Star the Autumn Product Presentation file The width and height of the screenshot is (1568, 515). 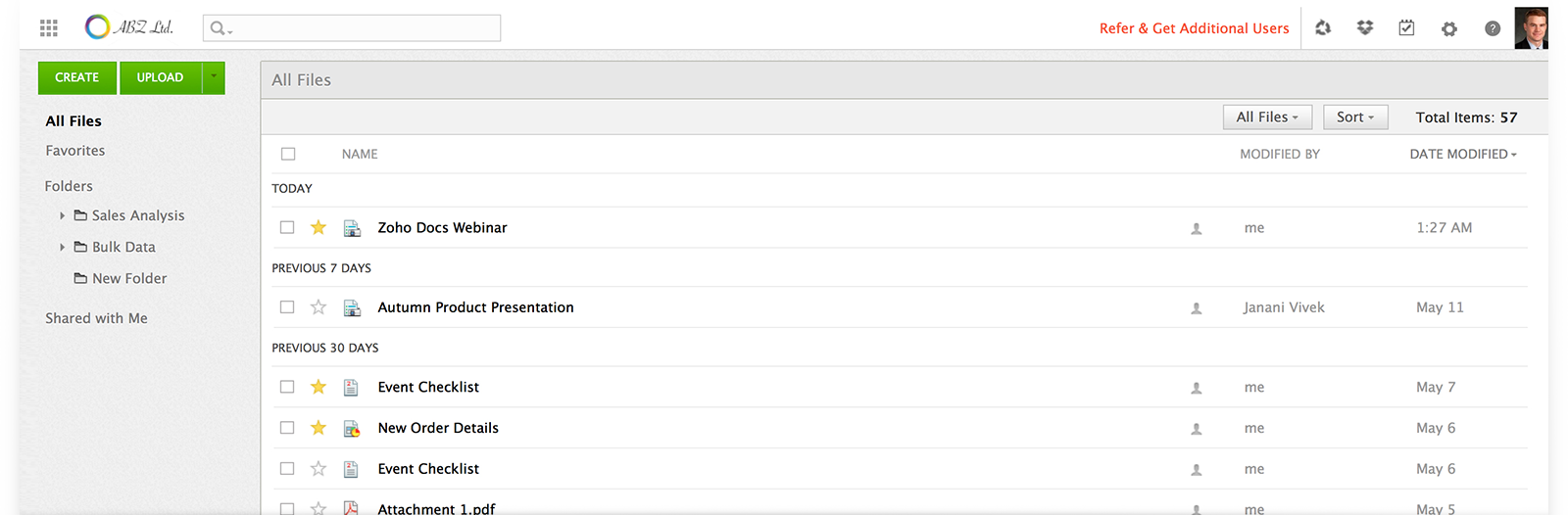pyautogui.click(x=318, y=307)
